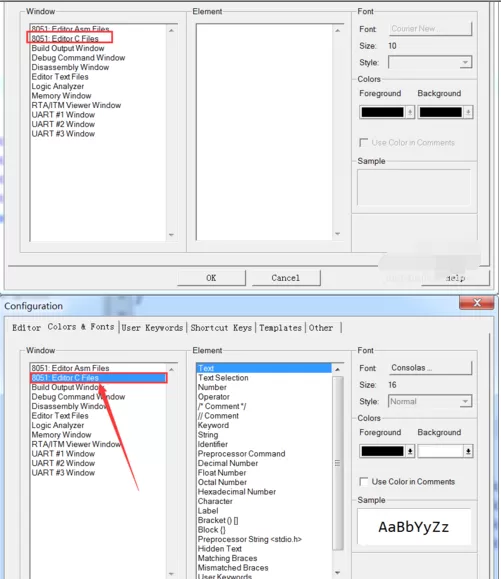501x579 pixels.
Task: Click Cancel in the upper dialog
Action: (x=286, y=278)
